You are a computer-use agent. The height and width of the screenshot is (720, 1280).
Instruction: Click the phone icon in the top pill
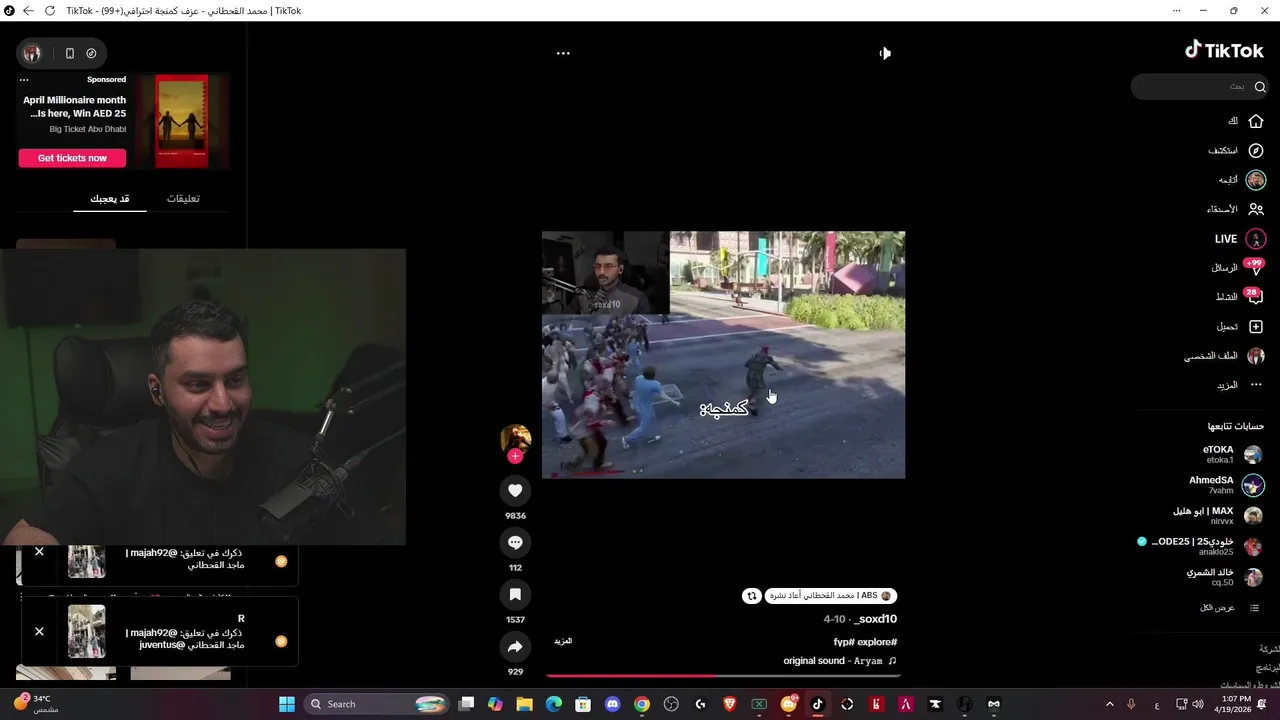[69, 53]
